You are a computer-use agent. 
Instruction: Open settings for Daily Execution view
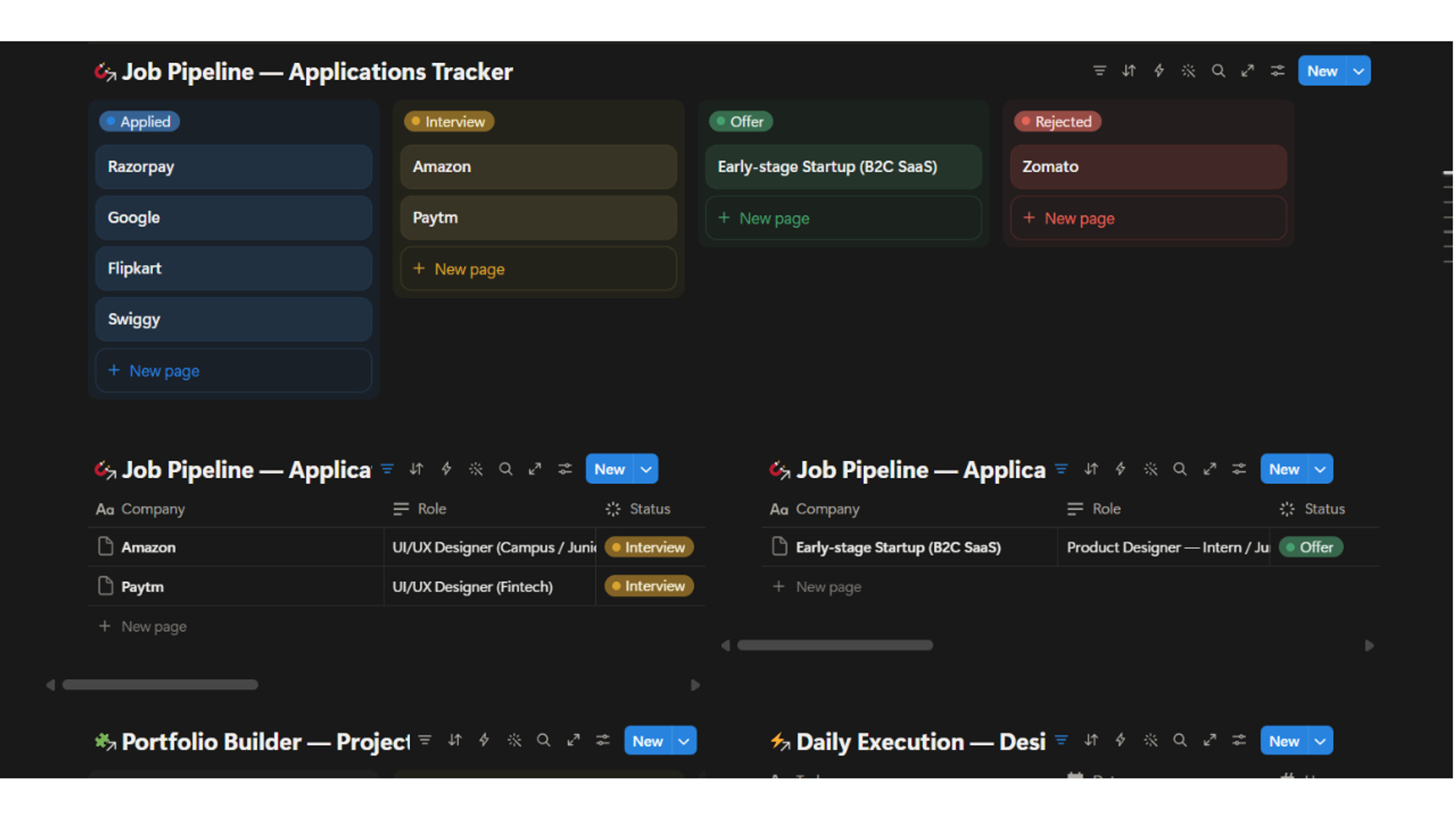click(1239, 741)
